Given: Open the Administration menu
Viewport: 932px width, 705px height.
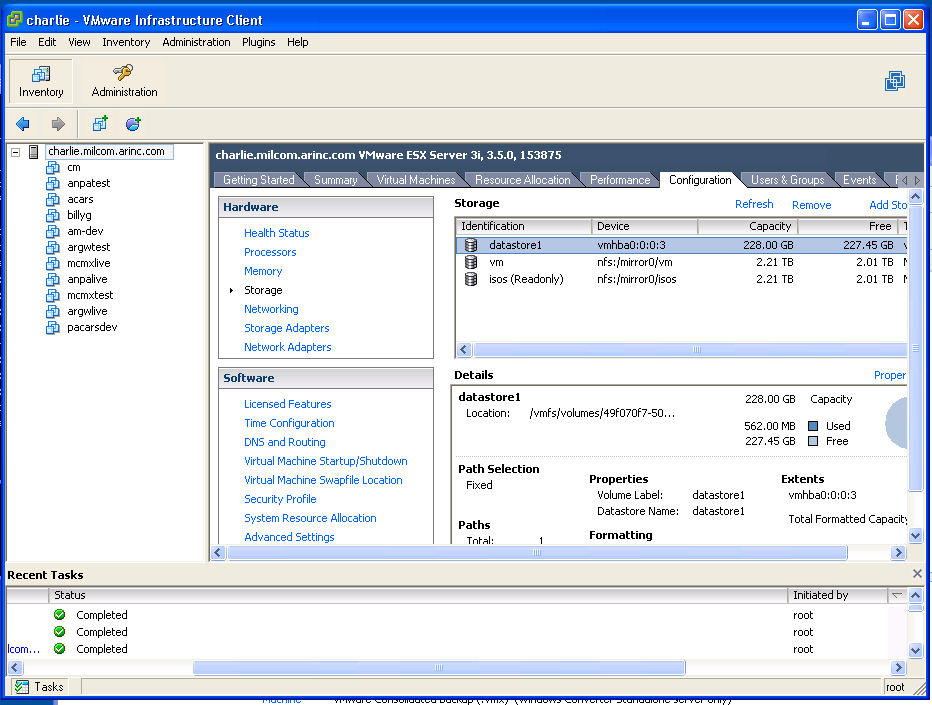Looking at the screenshot, I should [196, 42].
